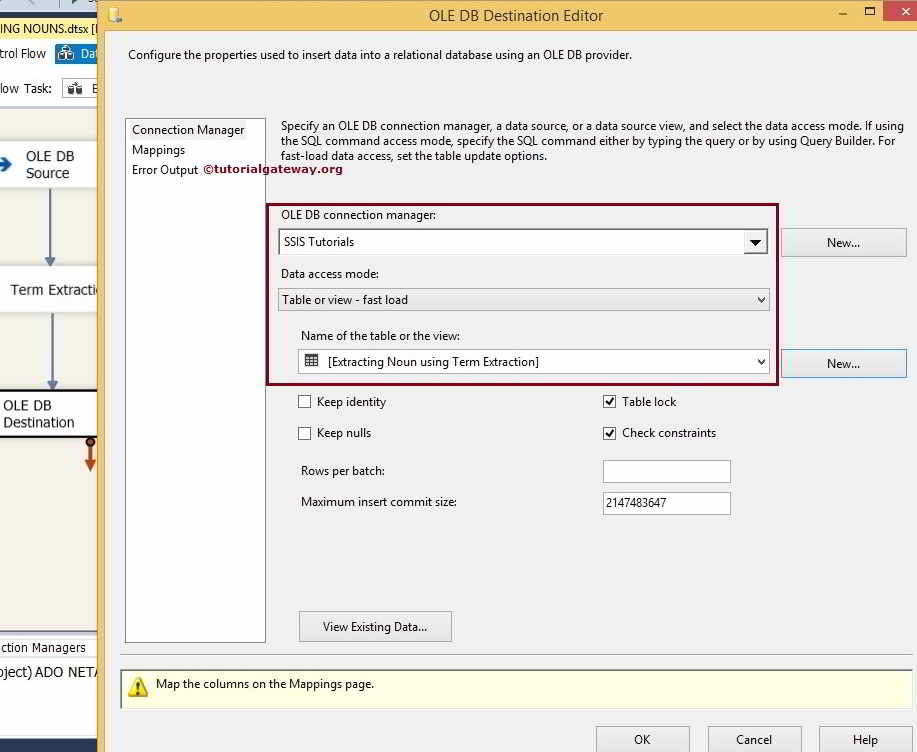Screen dimensions: 917x752
Task: Click the Cancel button
Action: [x=754, y=739]
